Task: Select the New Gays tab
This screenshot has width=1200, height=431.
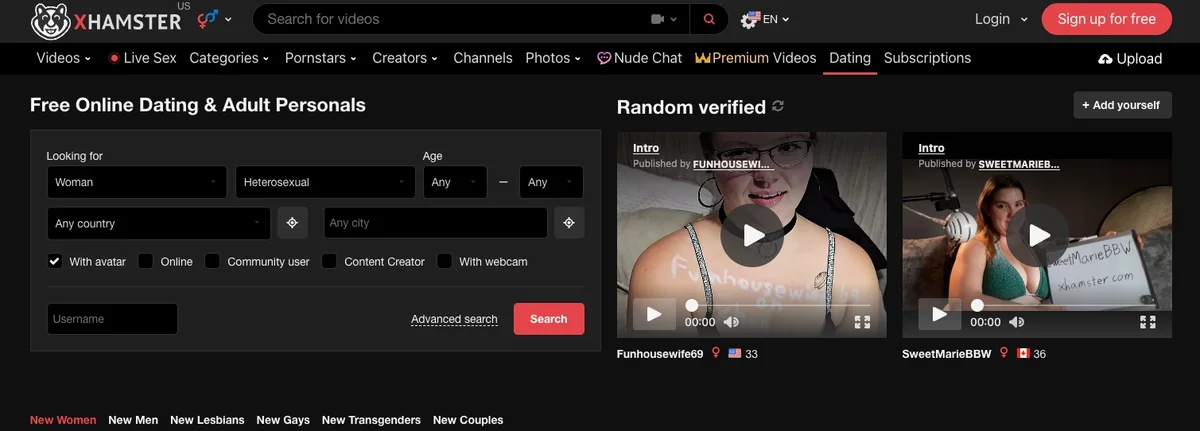Action: pos(283,420)
